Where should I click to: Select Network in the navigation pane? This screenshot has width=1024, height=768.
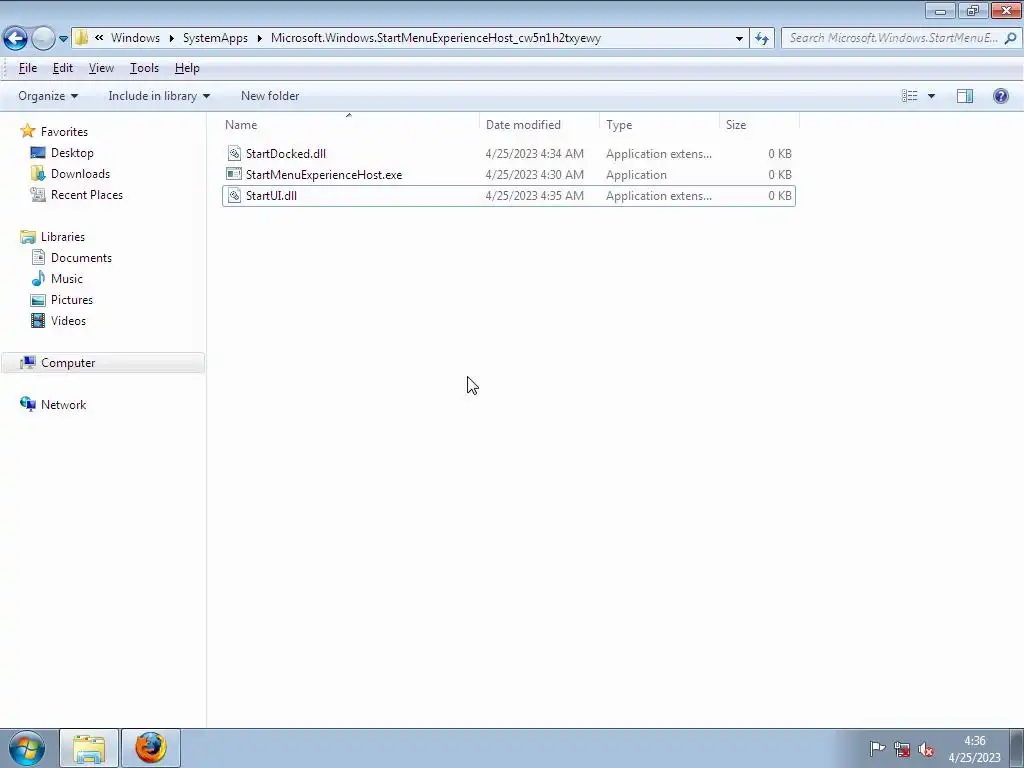click(63, 404)
